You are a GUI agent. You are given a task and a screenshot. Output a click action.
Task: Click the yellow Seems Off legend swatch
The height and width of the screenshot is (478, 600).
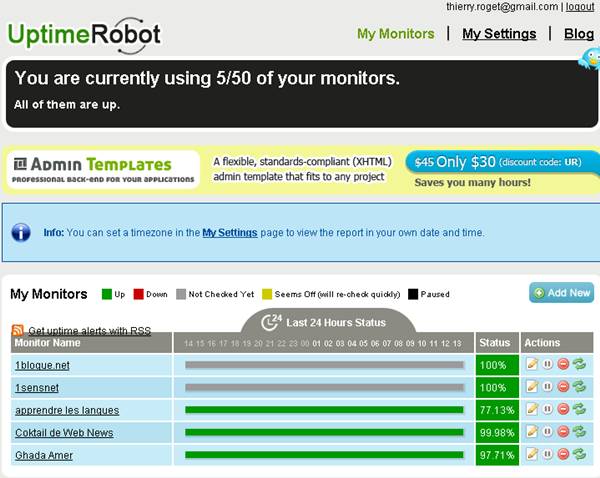coord(267,294)
